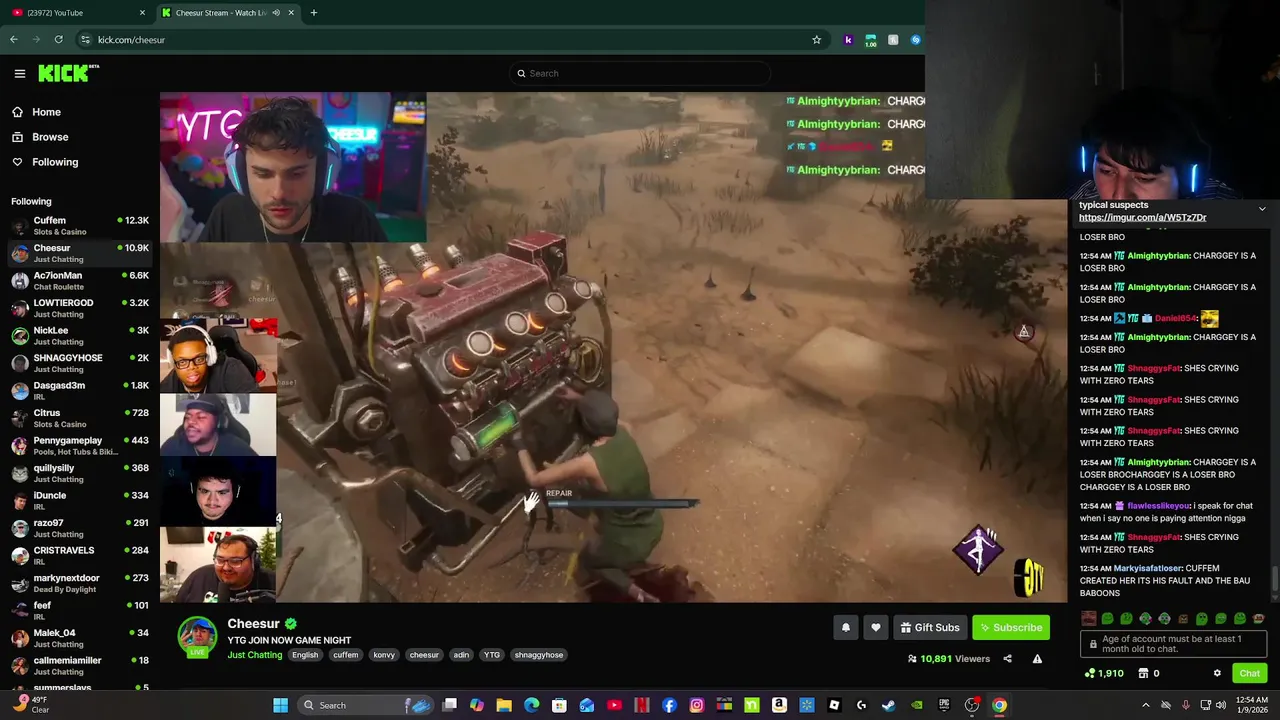Screen dimensions: 1280x720
Task: Open volume control in system tray
Action: point(1221,705)
